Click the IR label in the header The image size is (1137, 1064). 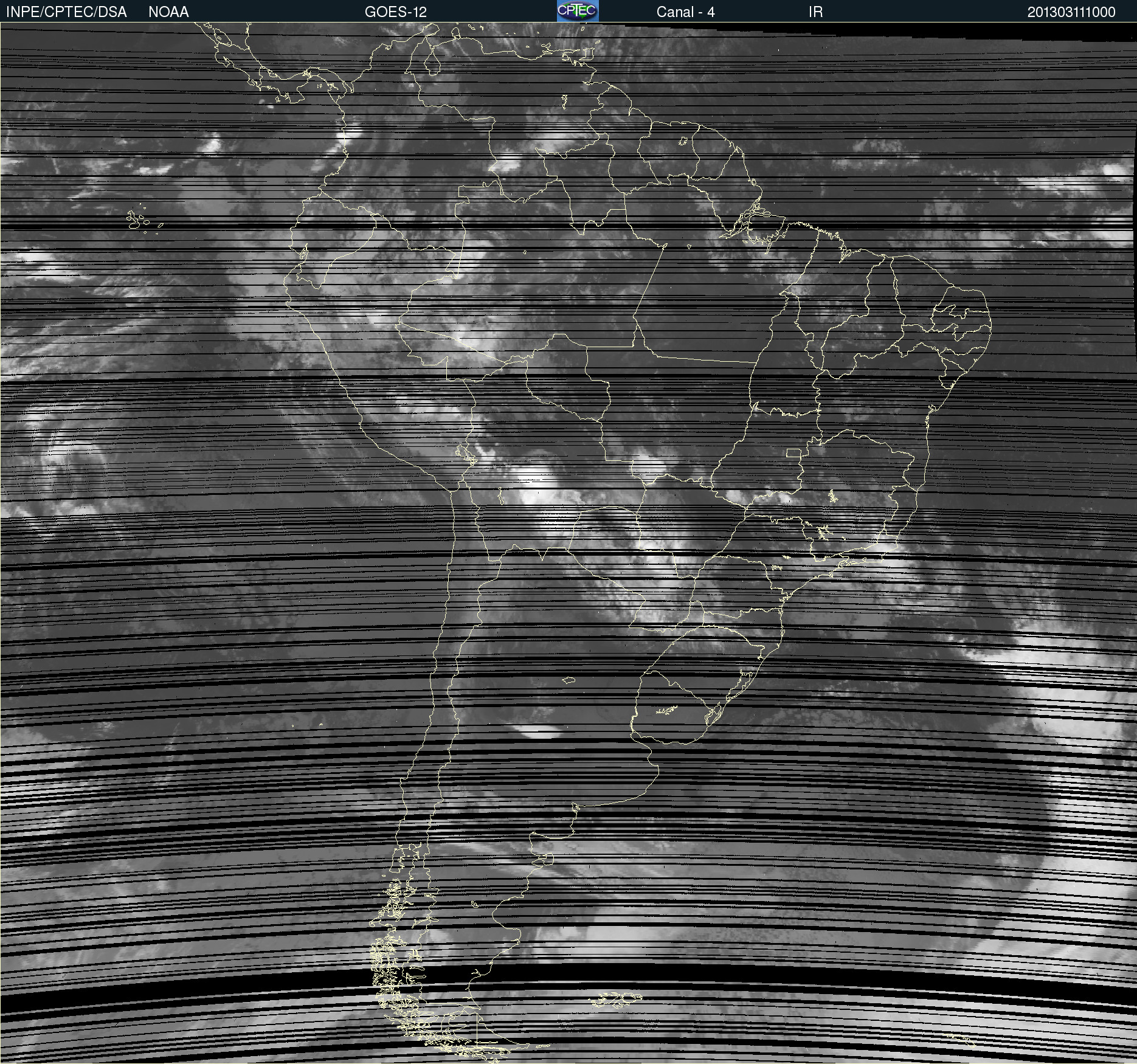[x=815, y=12]
